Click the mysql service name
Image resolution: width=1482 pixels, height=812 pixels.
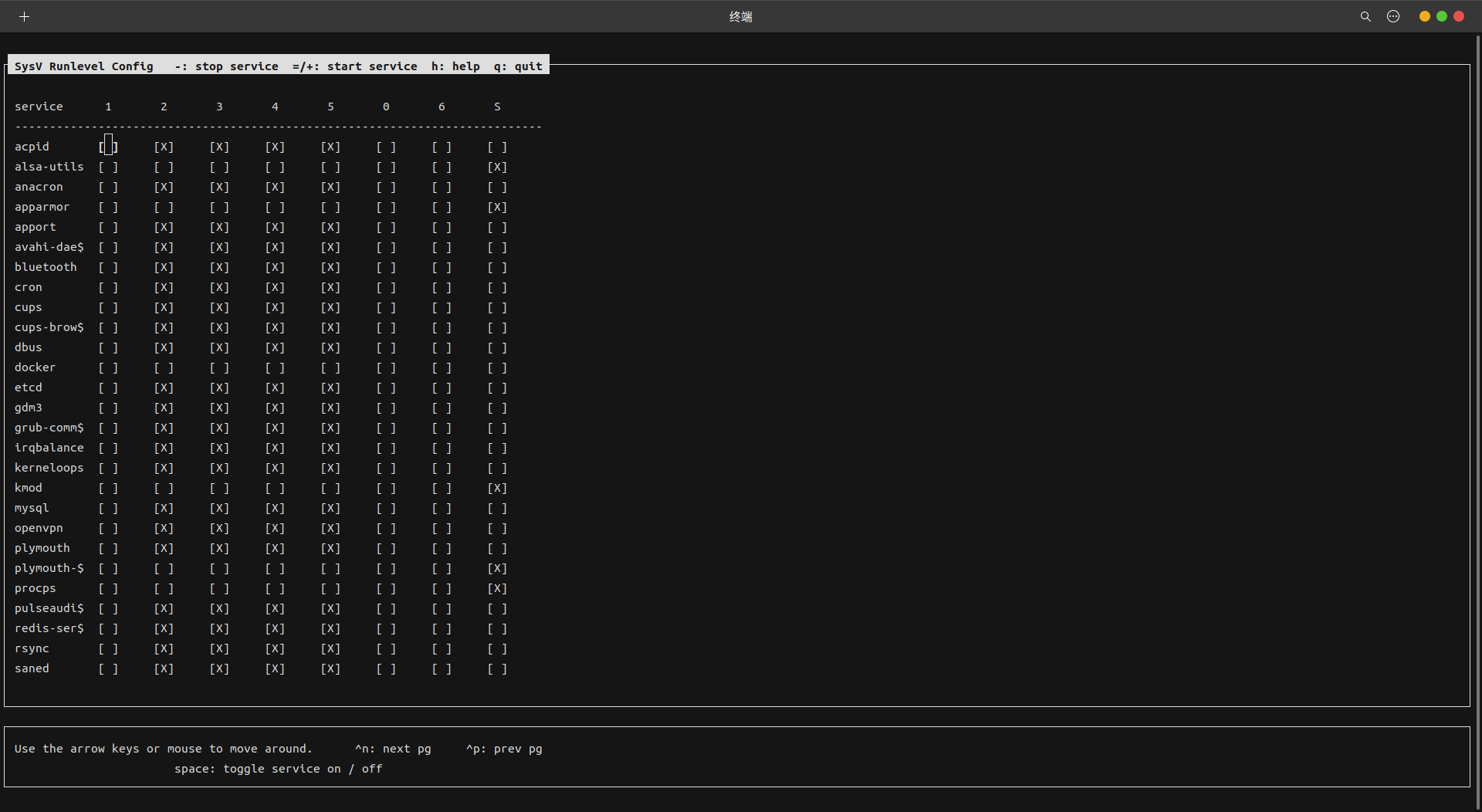[32, 508]
